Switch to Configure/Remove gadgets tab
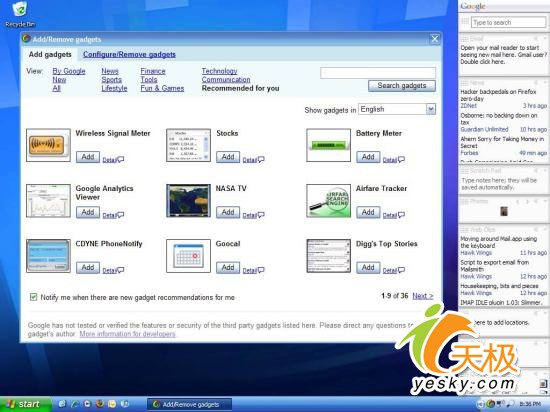This screenshot has height=412, width=550. click(129, 54)
